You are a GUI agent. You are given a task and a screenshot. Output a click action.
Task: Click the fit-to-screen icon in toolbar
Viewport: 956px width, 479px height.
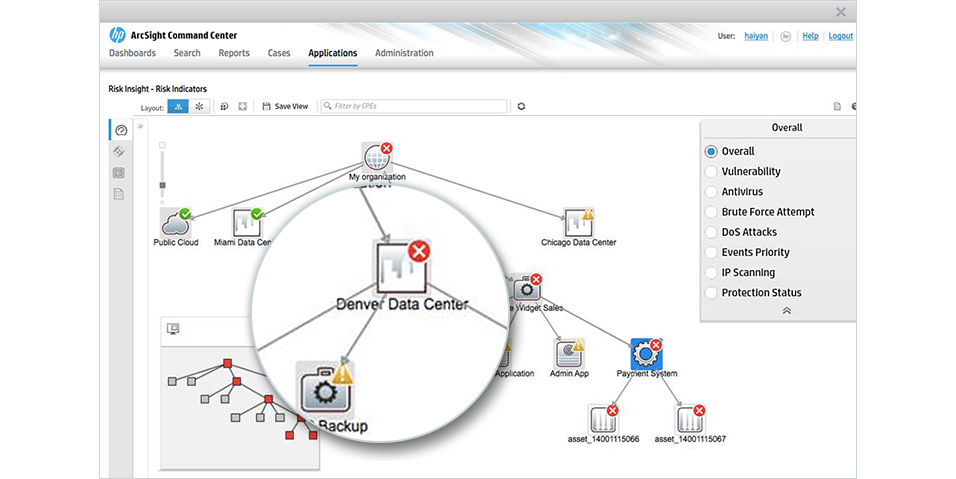tap(242, 106)
